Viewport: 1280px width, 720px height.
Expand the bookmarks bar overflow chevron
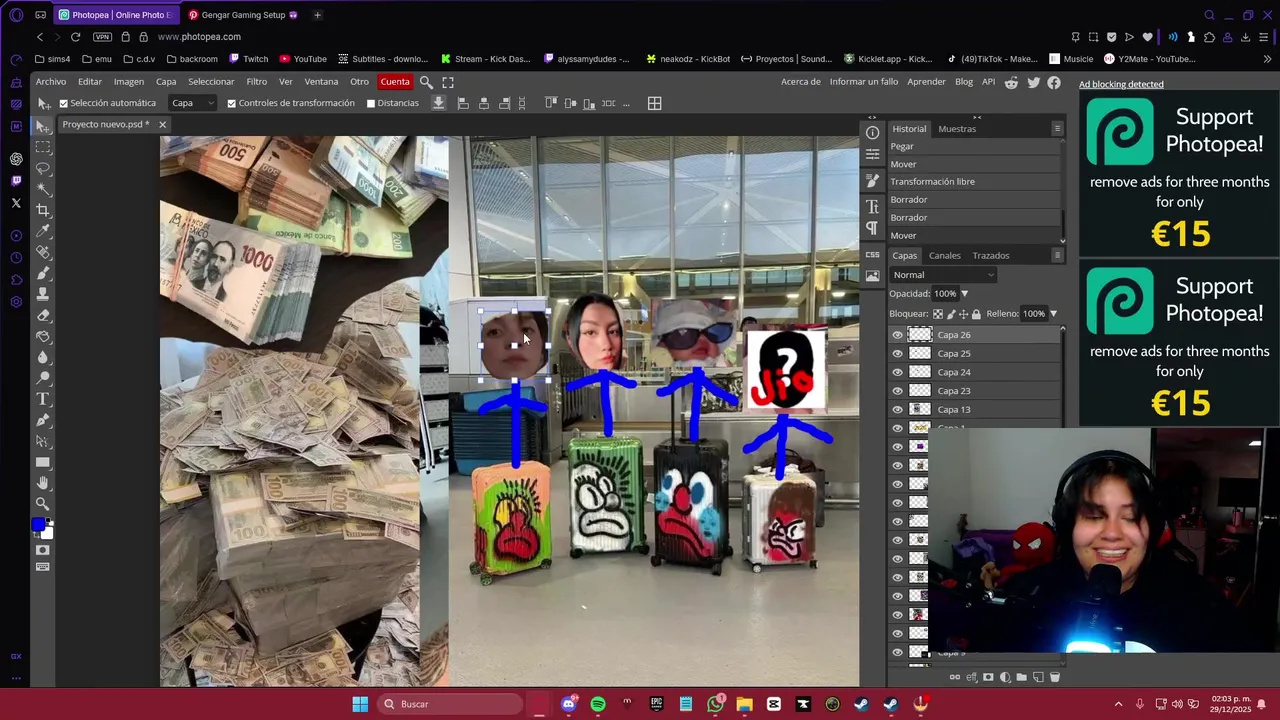(x=1267, y=59)
